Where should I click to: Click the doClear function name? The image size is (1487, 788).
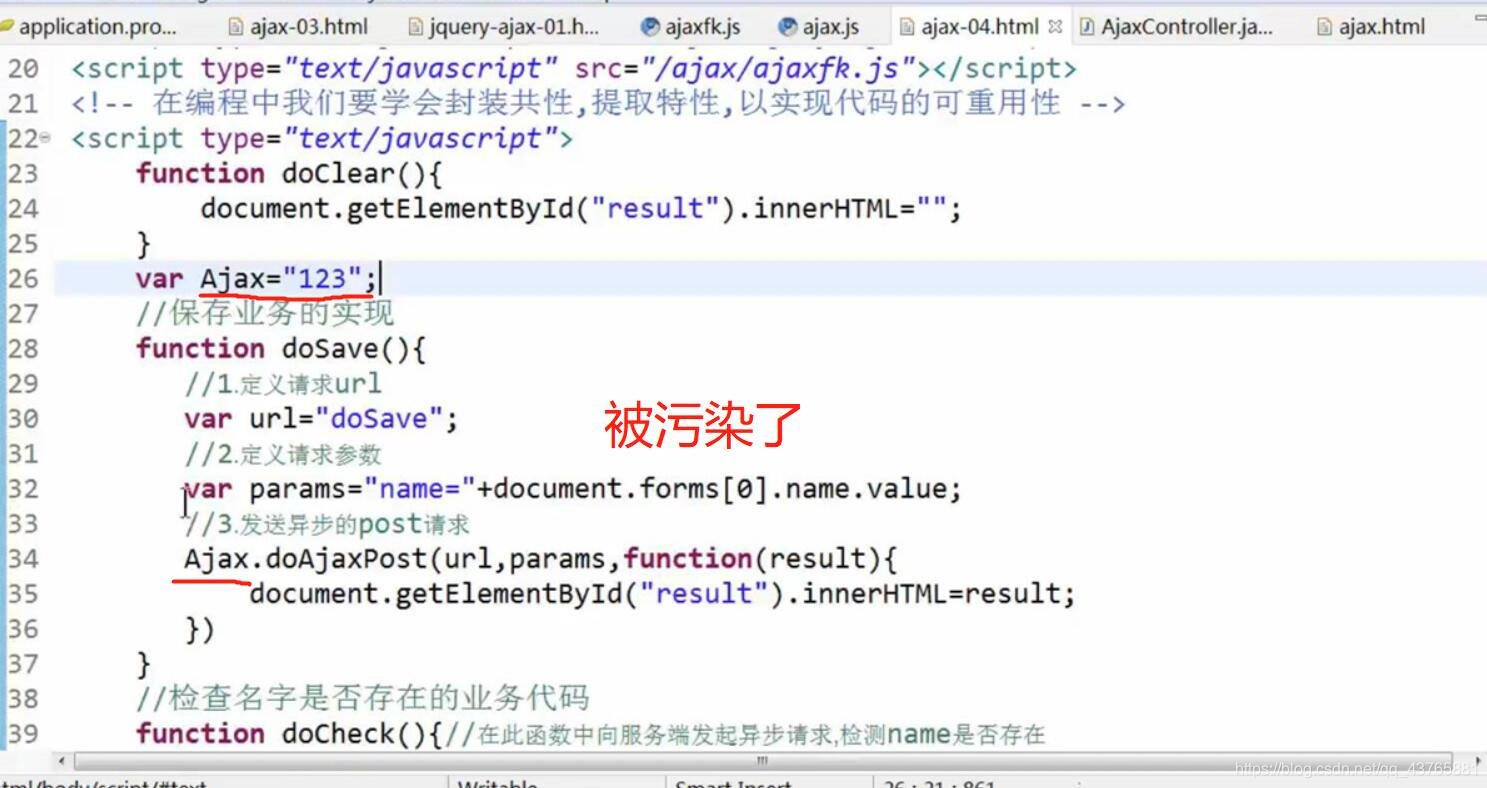(338, 173)
